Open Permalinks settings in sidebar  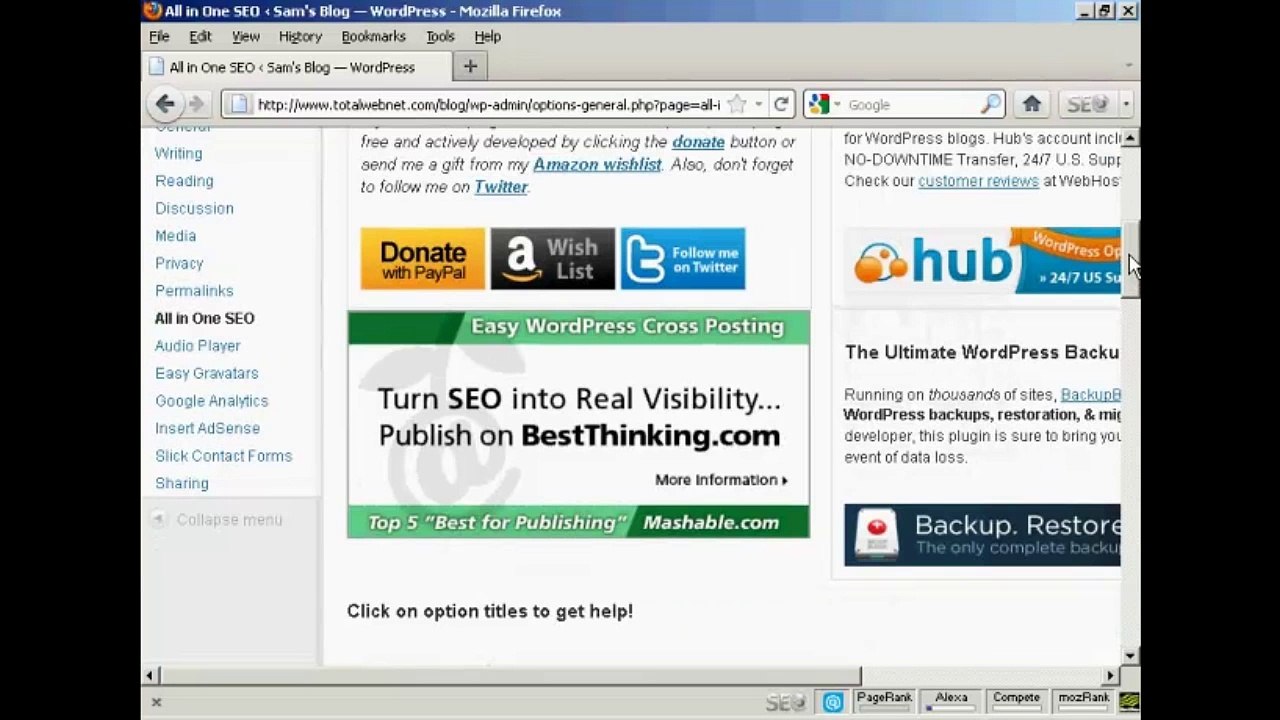pos(194,291)
